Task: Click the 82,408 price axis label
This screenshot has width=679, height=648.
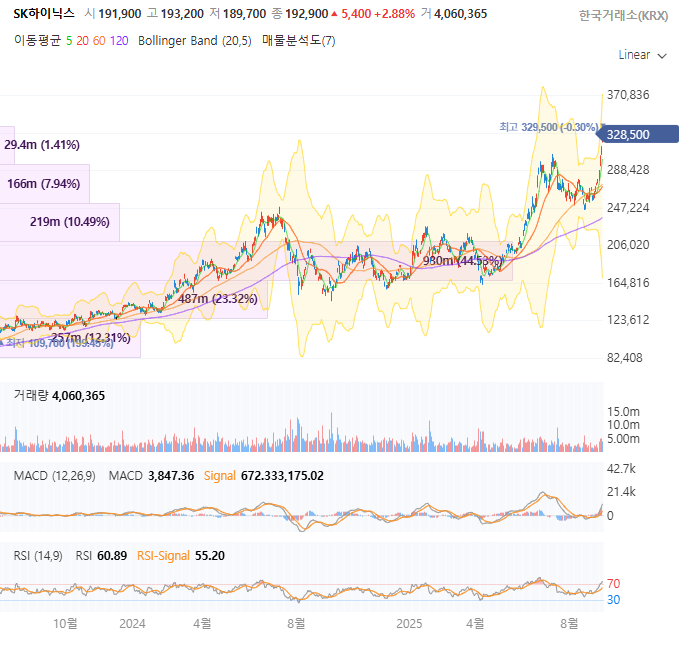Action: (x=624, y=358)
